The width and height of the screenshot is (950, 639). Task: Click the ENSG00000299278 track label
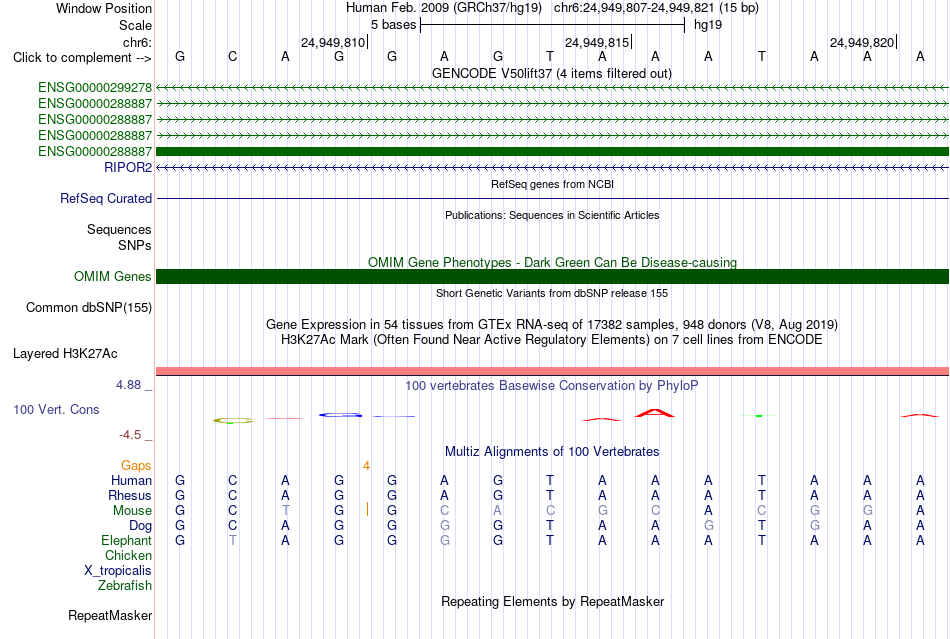click(x=95, y=88)
